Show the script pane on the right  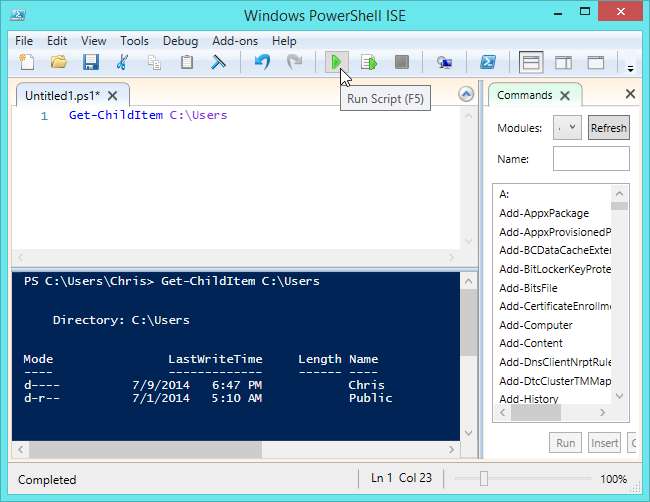[x=563, y=62]
